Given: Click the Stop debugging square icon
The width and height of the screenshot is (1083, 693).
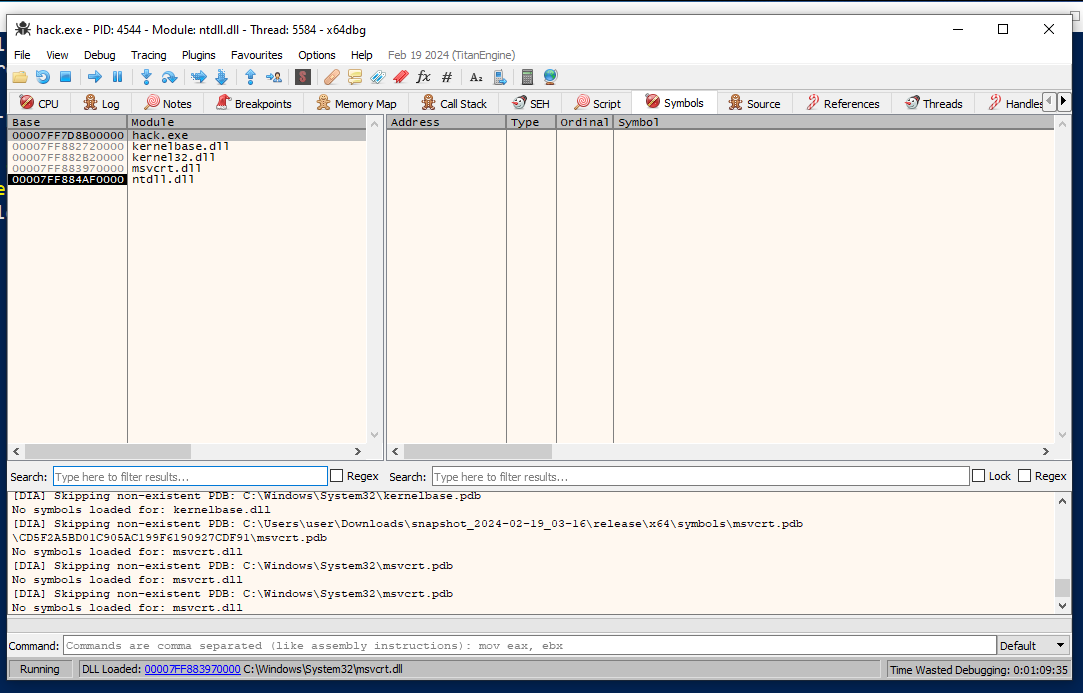Looking at the screenshot, I should pos(66,77).
